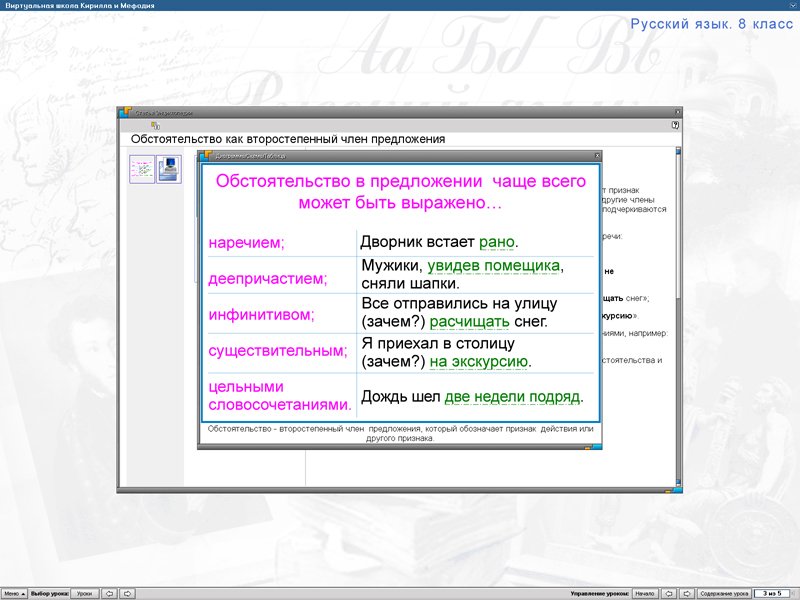Click the forward arrow before Содержание урока
The height and width of the screenshot is (600, 800).
pos(688,594)
